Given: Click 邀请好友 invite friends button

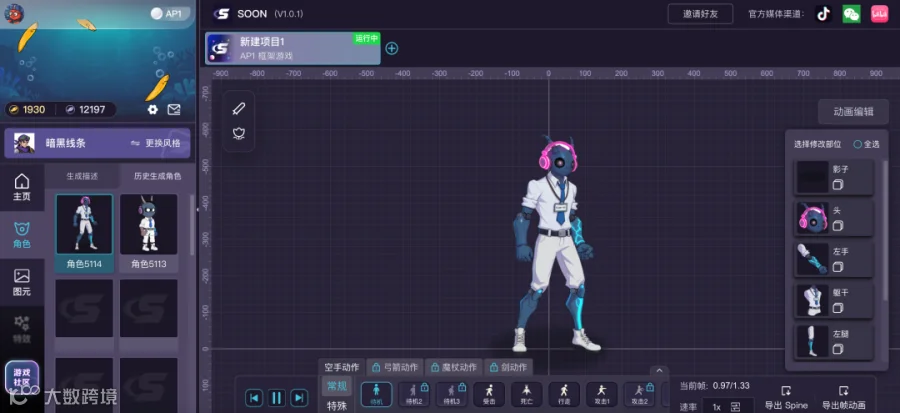Looking at the screenshot, I should point(700,14).
